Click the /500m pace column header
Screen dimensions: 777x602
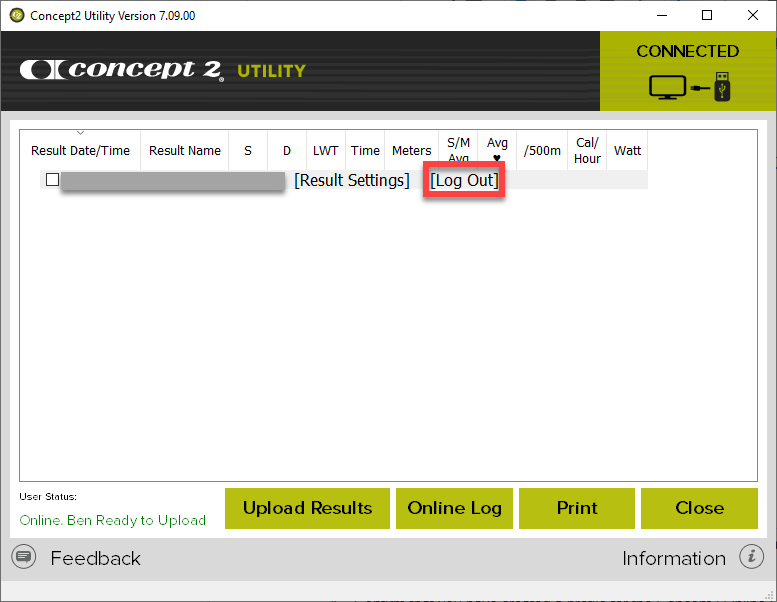point(541,151)
